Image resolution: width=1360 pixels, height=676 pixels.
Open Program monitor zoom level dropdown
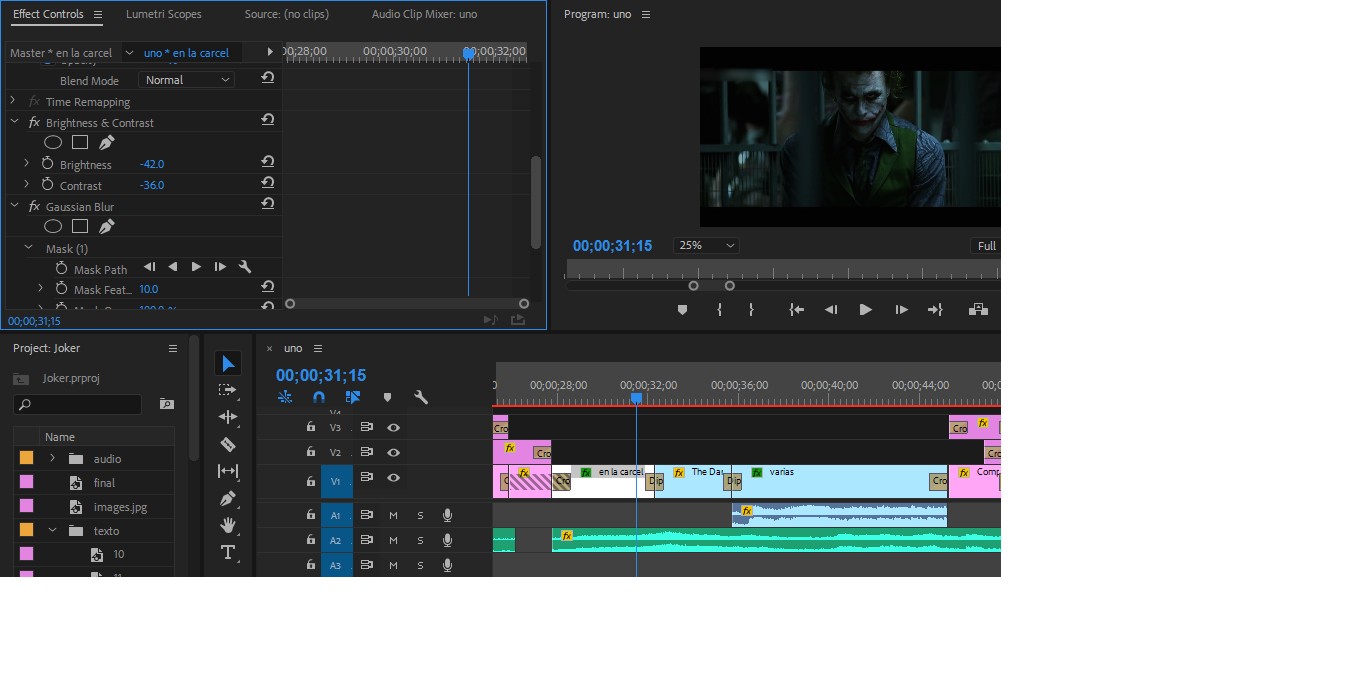click(x=706, y=245)
